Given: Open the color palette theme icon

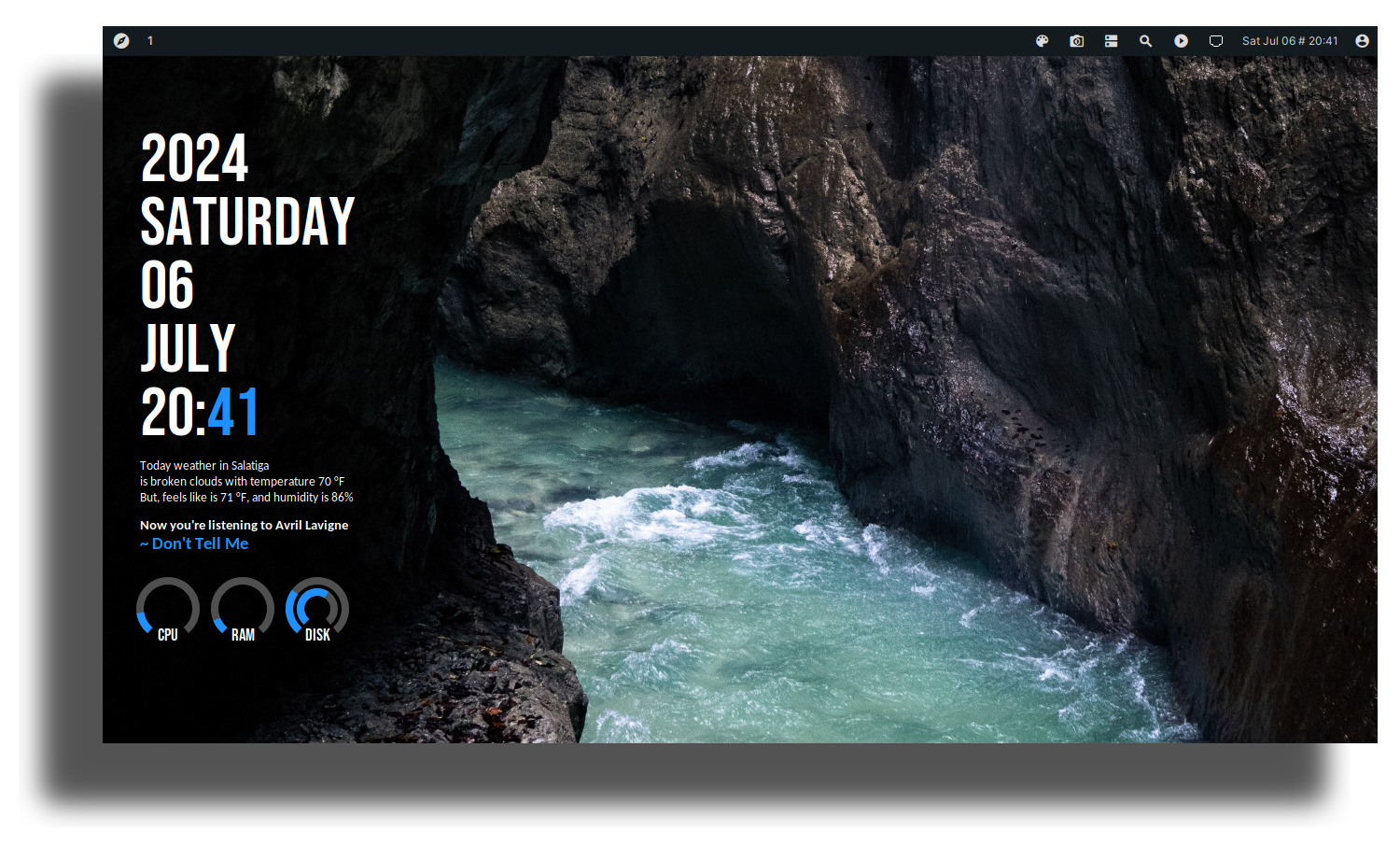Looking at the screenshot, I should 1043,41.
